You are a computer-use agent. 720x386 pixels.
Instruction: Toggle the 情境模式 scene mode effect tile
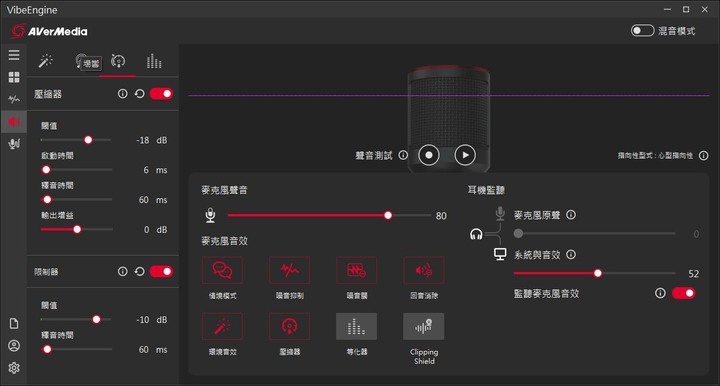click(x=222, y=270)
